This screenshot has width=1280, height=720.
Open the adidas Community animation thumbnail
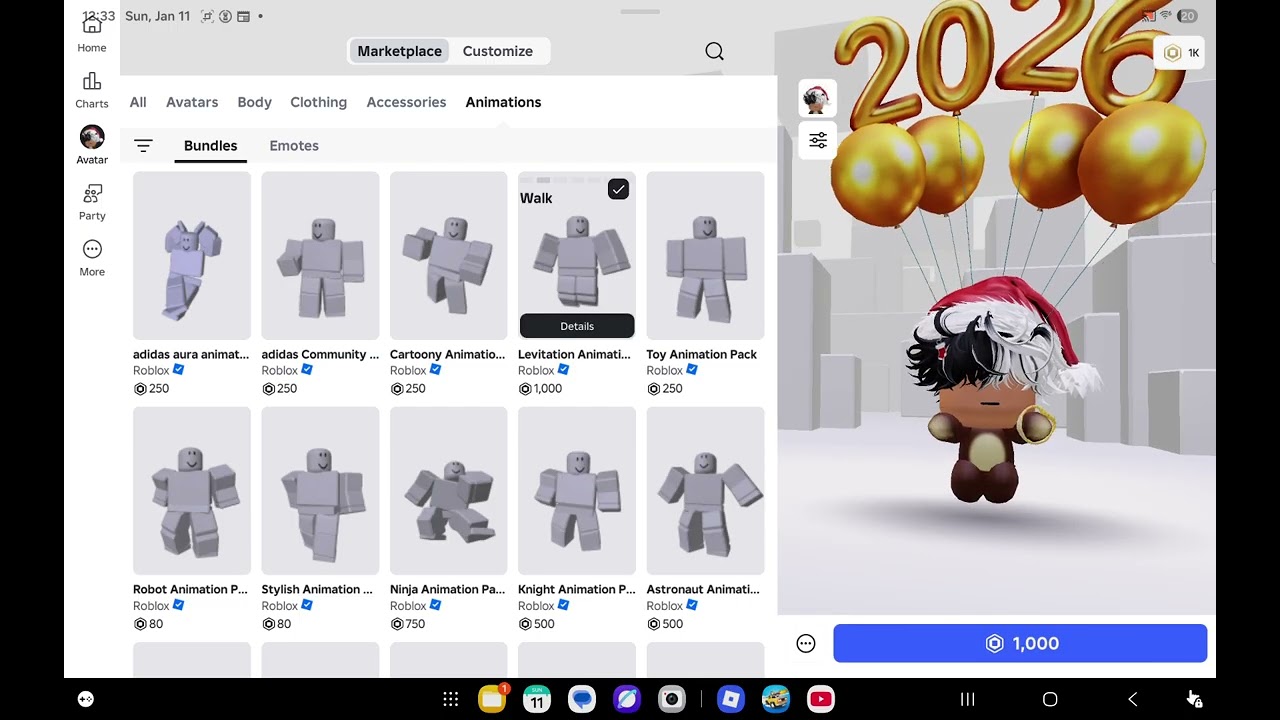pos(320,256)
